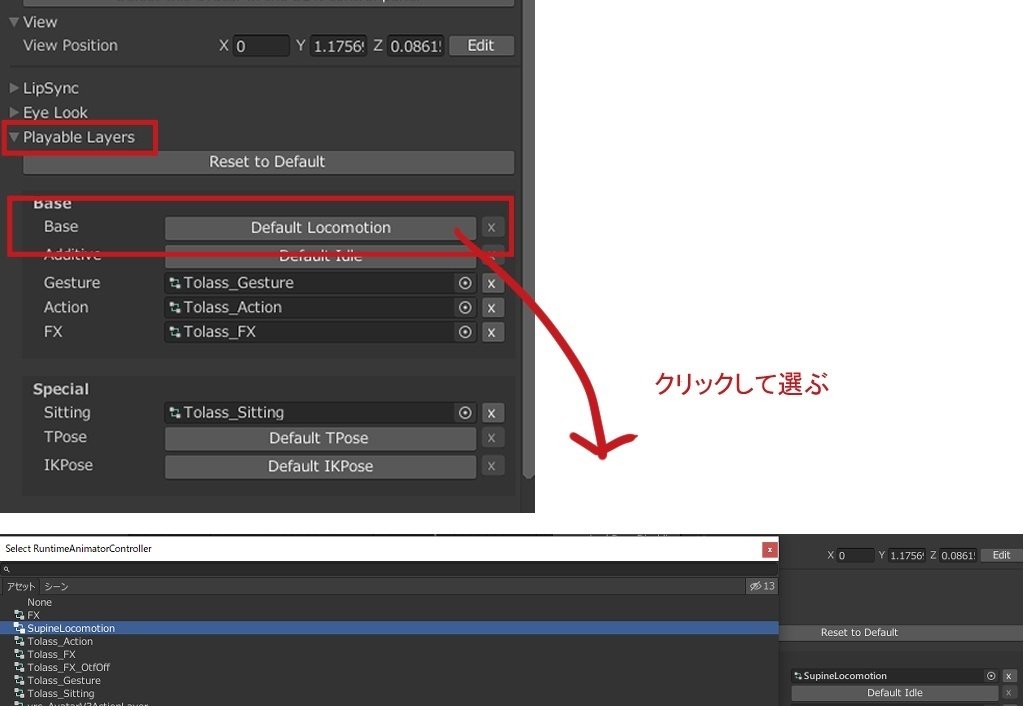Collapse the Playable Layers section
This screenshot has width=1024, height=710.
point(14,137)
